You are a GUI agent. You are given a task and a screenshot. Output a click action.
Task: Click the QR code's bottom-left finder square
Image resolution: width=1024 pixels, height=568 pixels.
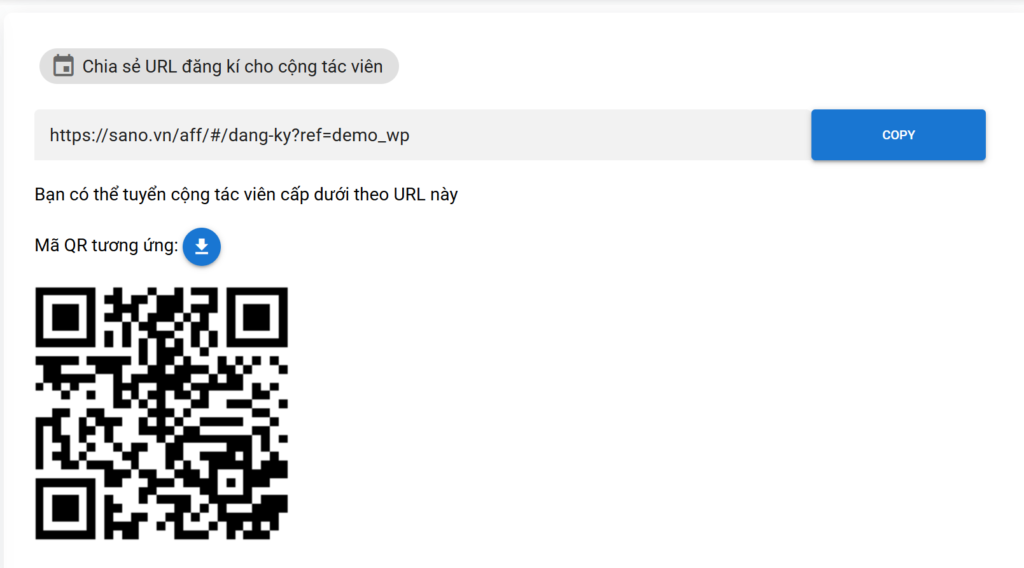(65, 509)
